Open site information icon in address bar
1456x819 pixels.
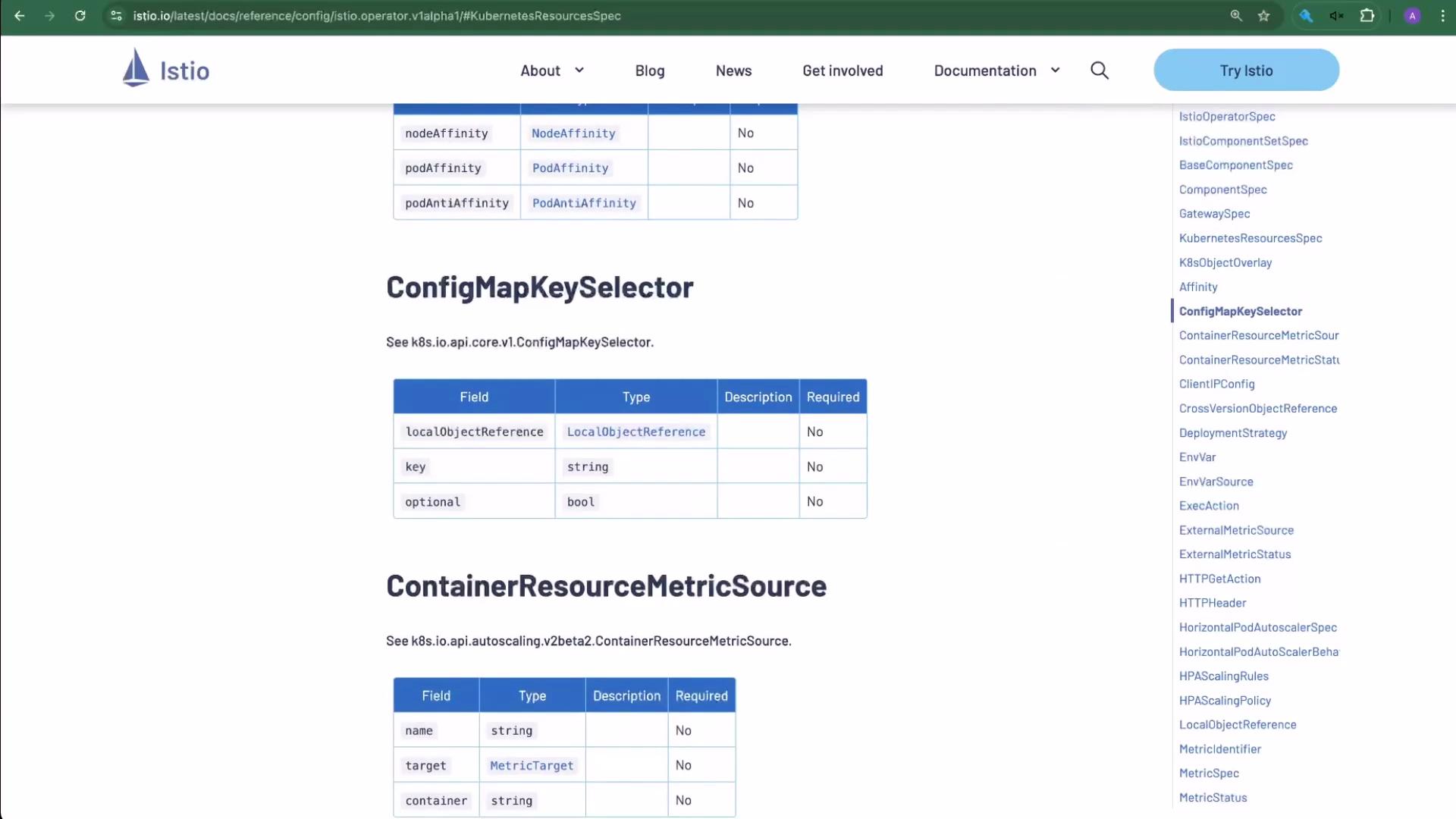[x=116, y=15]
